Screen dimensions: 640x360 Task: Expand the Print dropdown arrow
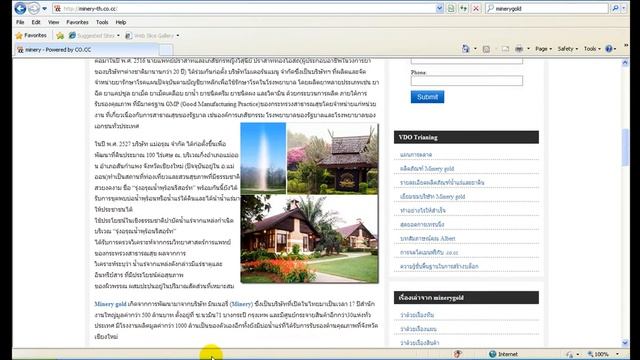pos(528,49)
